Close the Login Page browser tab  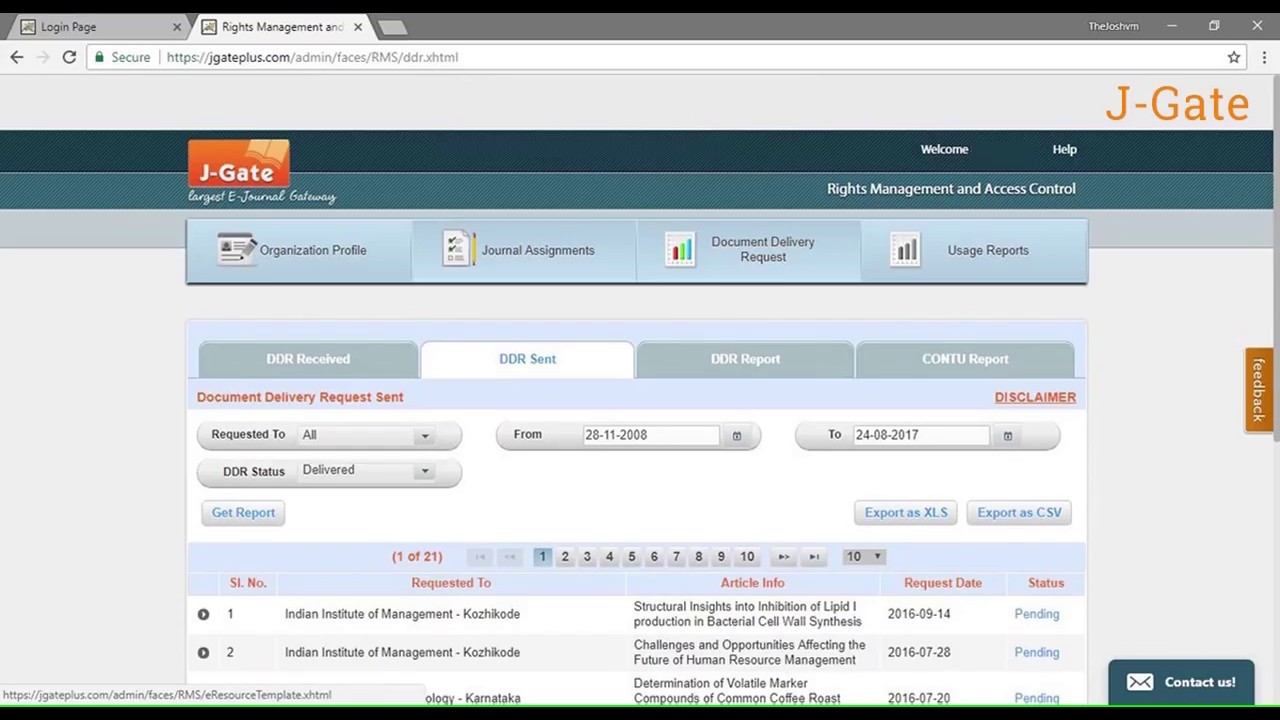(177, 27)
